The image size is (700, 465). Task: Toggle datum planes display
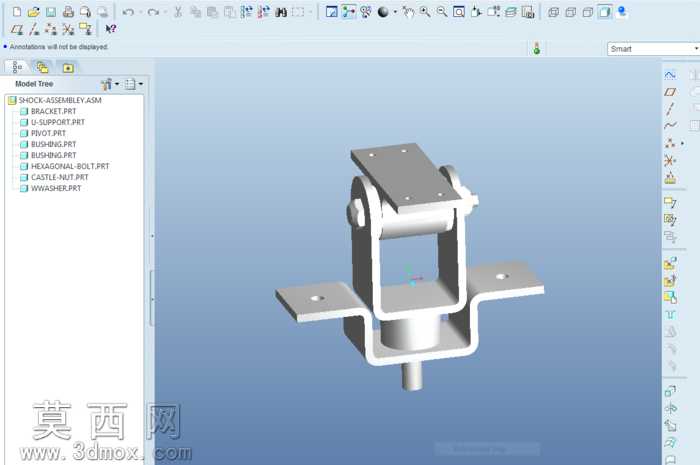pos(17,29)
